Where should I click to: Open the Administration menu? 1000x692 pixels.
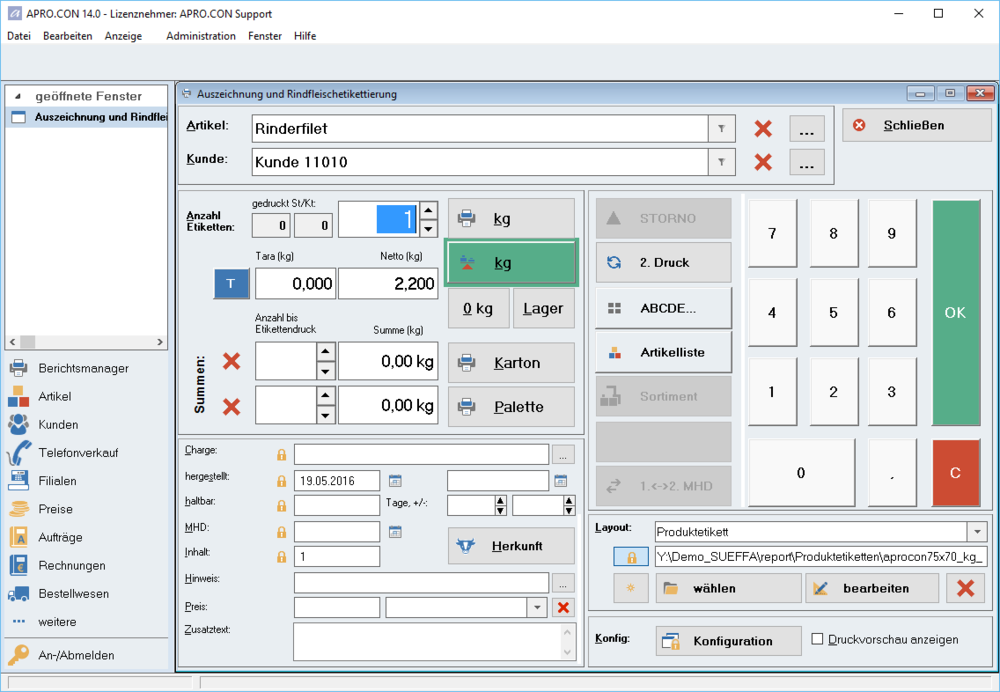[x=200, y=36]
